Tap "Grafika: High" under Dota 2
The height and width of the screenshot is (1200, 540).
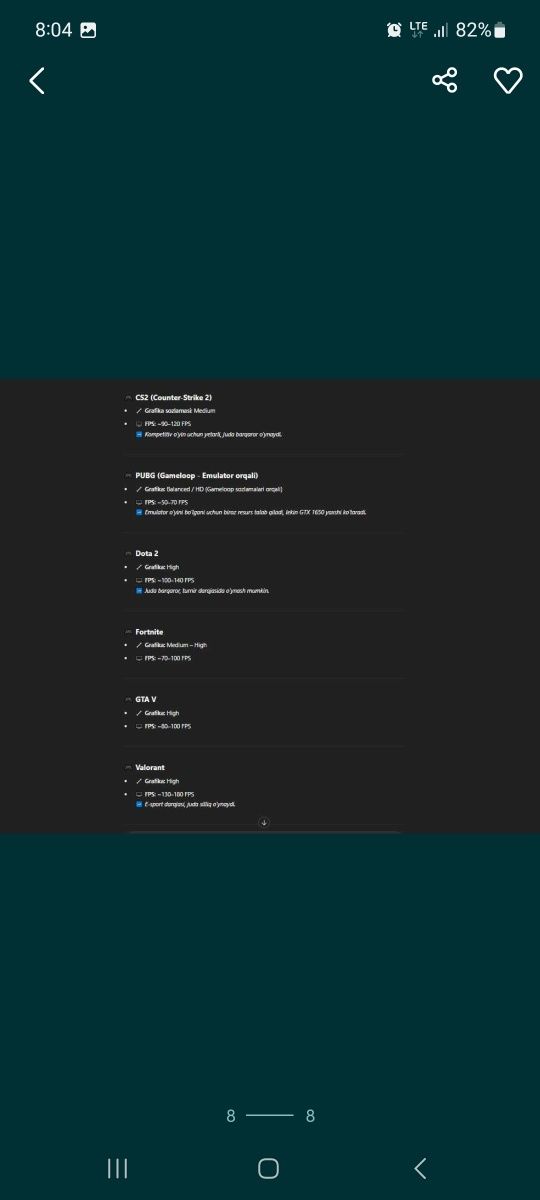[x=162, y=567]
